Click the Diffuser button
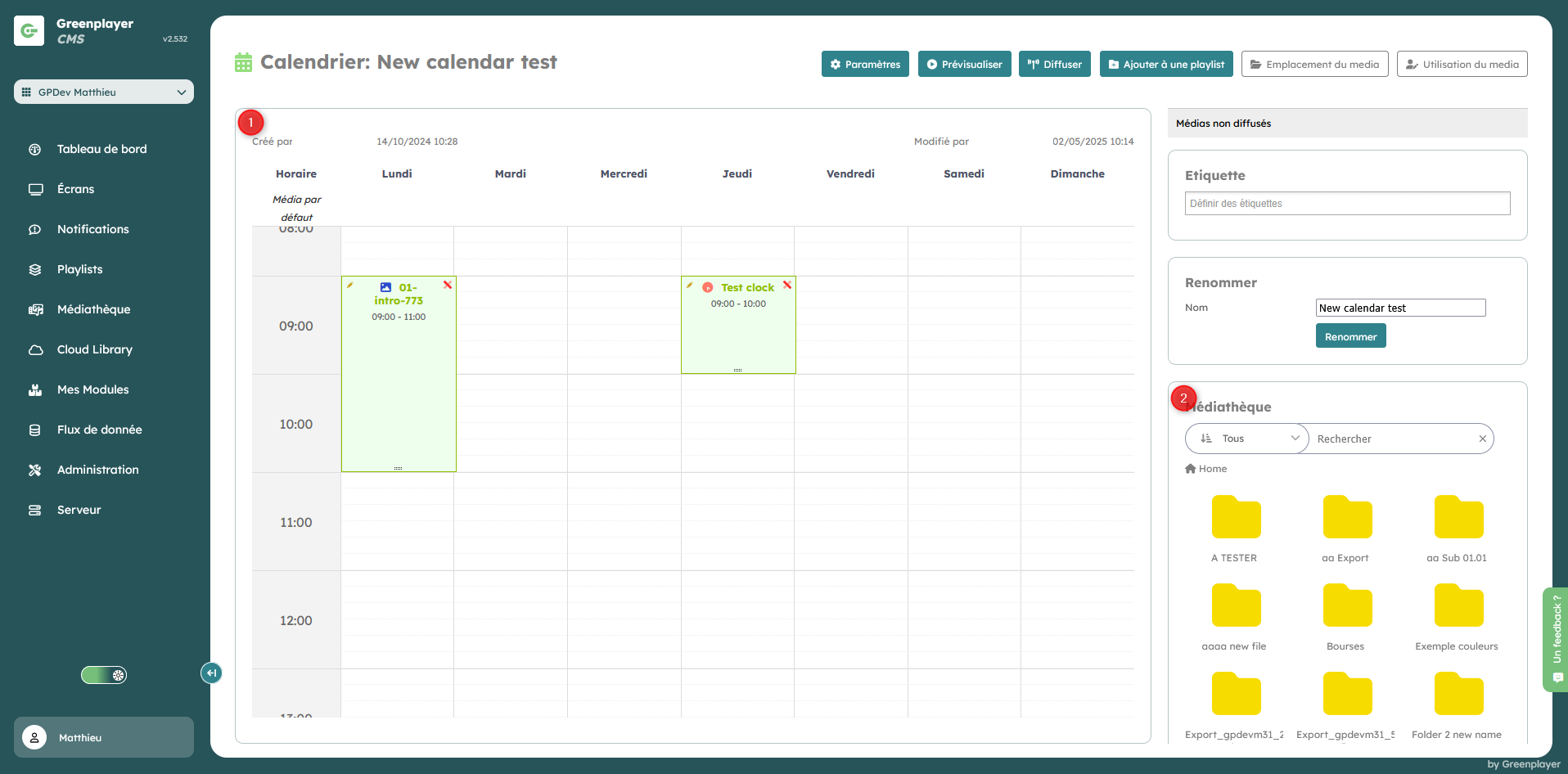This screenshot has height=774, width=1568. point(1054,64)
